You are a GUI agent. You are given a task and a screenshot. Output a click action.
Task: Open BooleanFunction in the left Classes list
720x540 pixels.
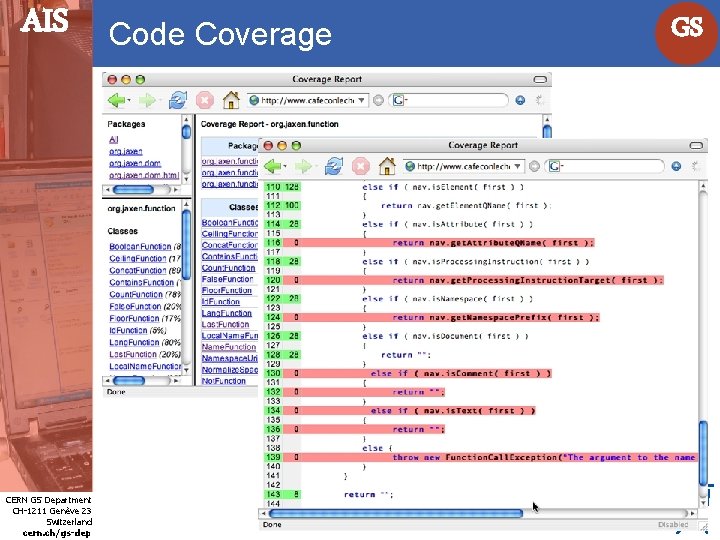coord(140,247)
